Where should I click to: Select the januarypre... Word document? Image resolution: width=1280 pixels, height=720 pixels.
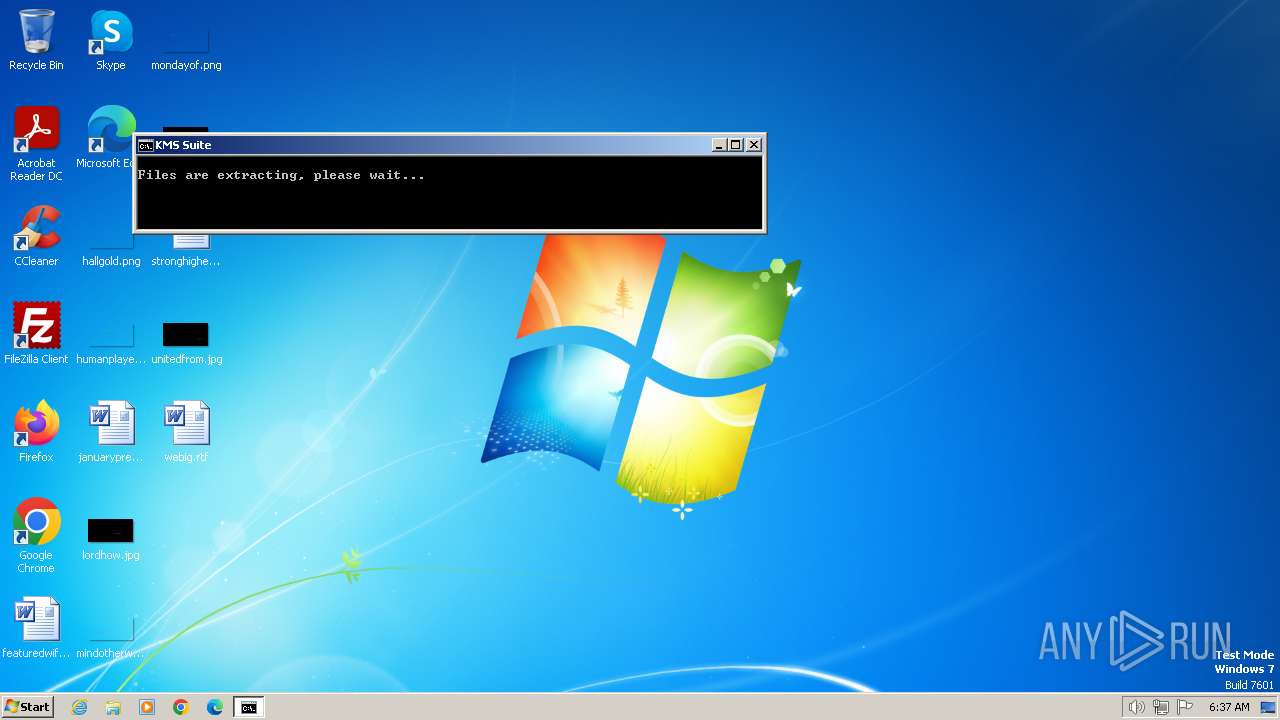pyautogui.click(x=111, y=432)
